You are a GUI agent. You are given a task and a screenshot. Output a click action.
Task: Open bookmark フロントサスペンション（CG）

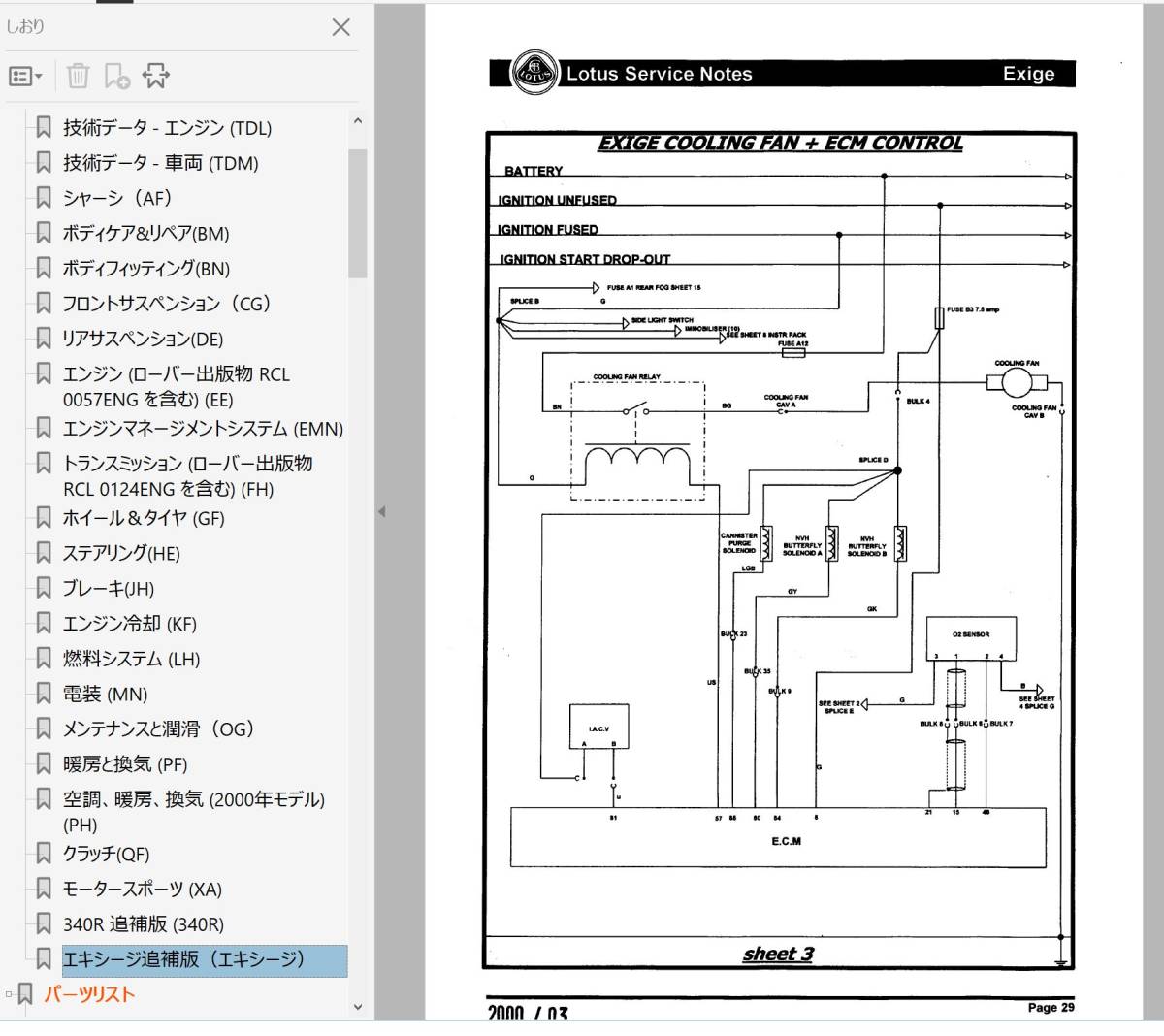[167, 304]
